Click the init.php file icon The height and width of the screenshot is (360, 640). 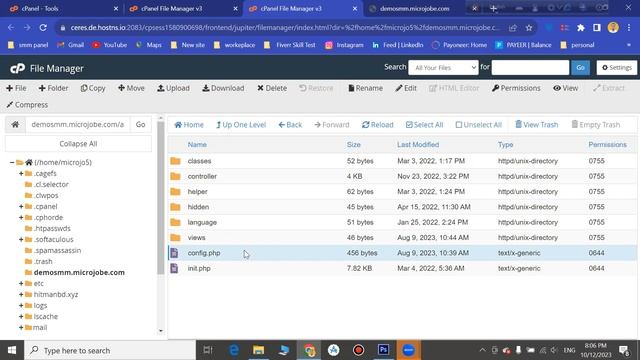[x=174, y=268]
